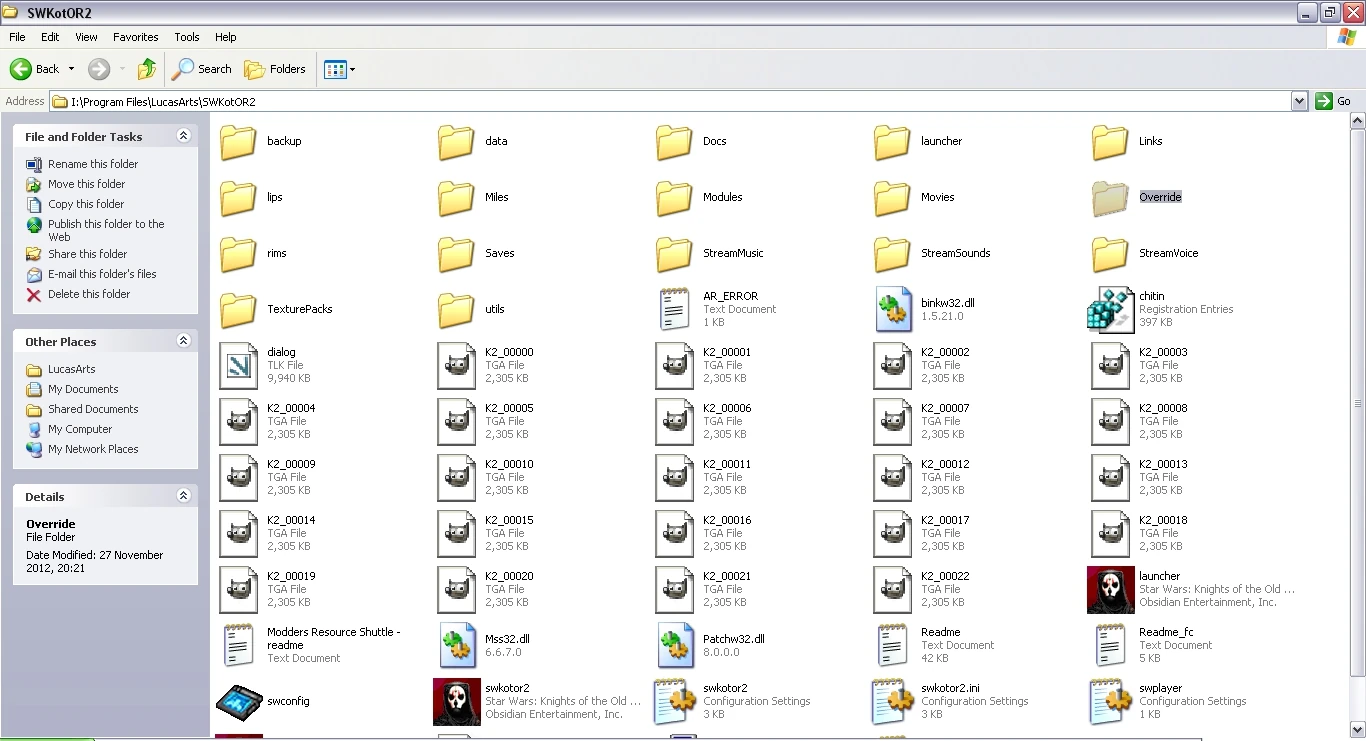Open the File menu
Screen dimensions: 1366x741
coord(17,37)
